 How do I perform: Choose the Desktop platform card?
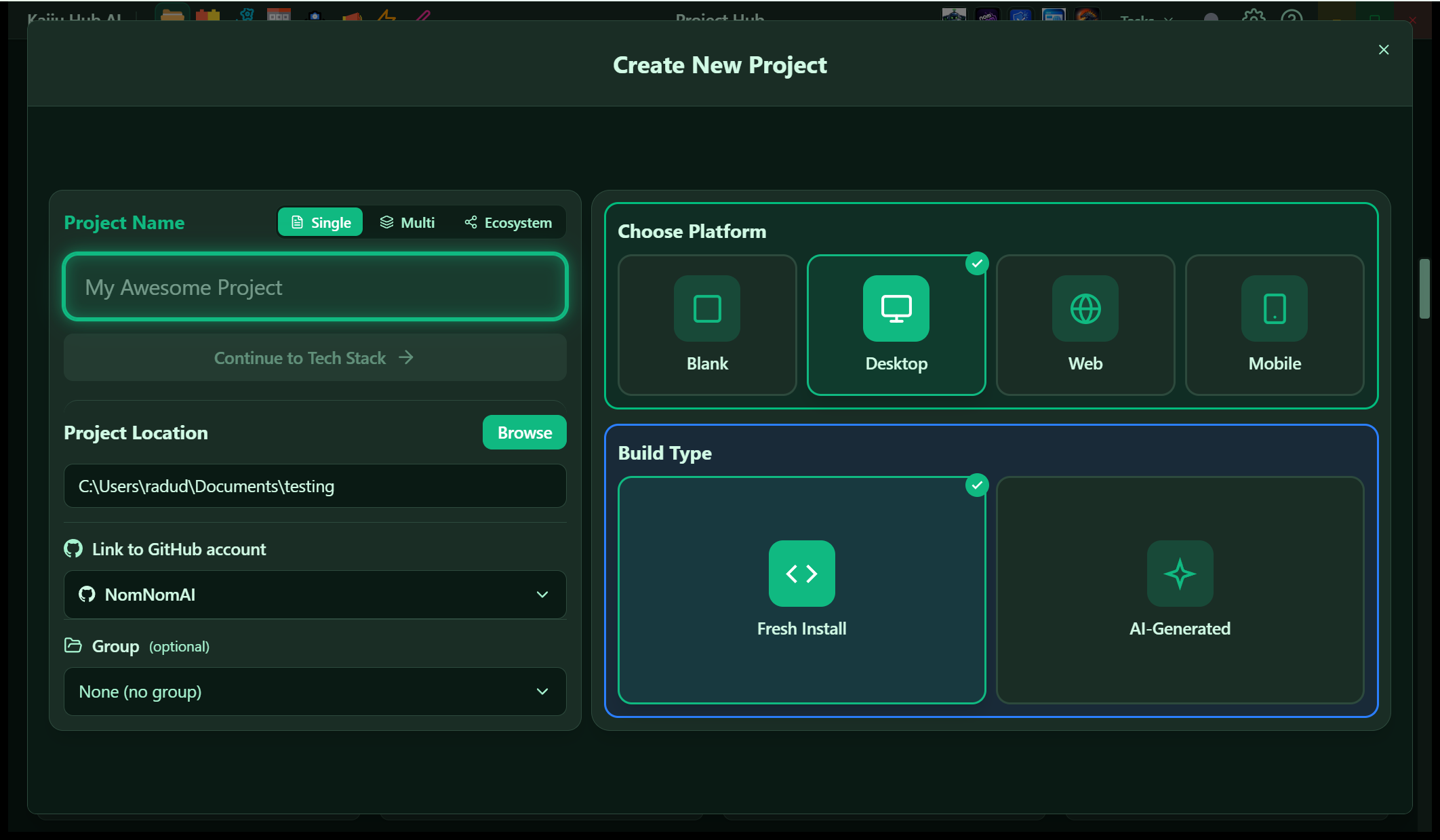896,325
